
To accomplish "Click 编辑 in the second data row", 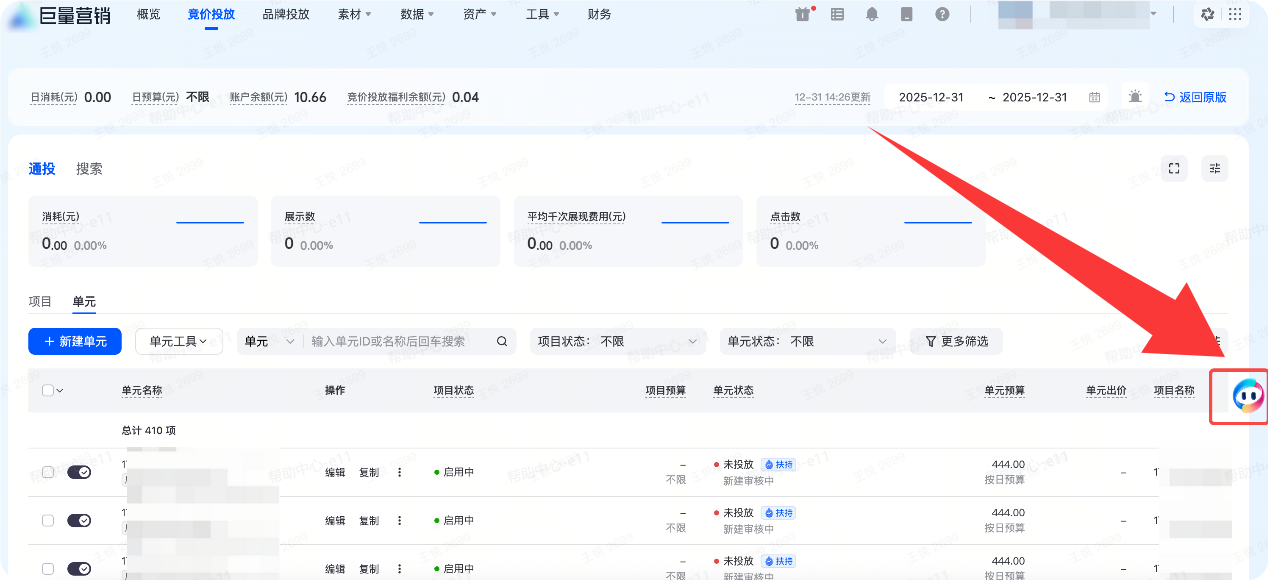I will tap(335, 520).
